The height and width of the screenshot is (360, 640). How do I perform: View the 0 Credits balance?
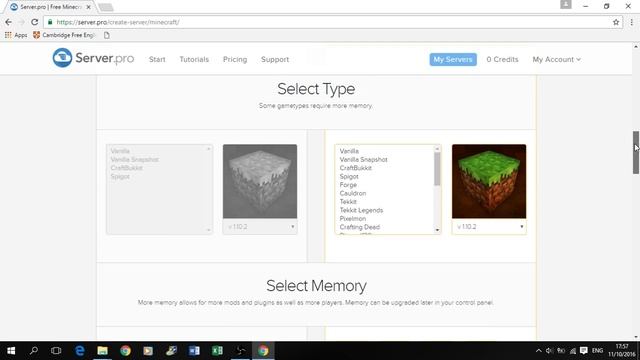tap(502, 60)
